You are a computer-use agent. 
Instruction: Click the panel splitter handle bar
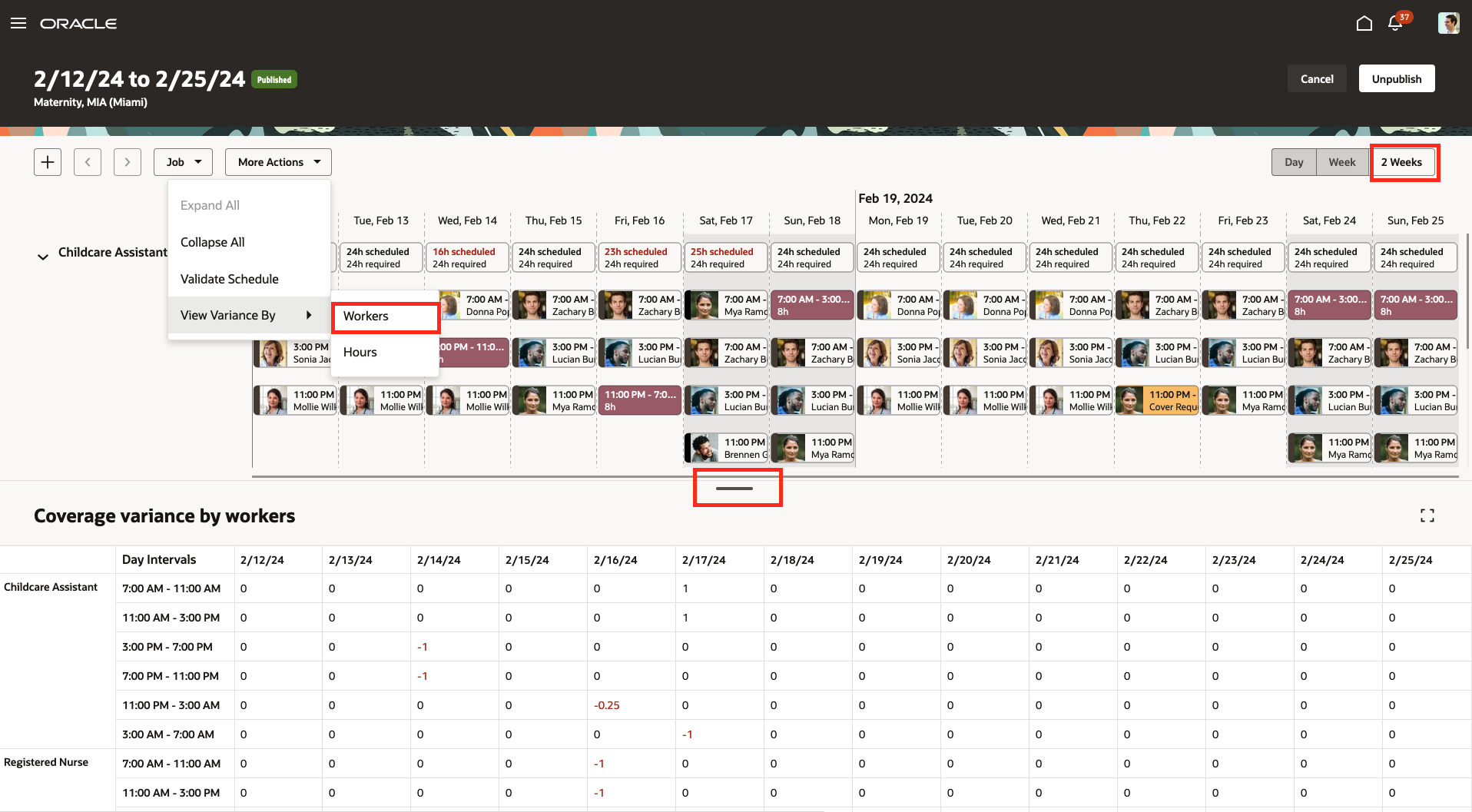(x=734, y=488)
